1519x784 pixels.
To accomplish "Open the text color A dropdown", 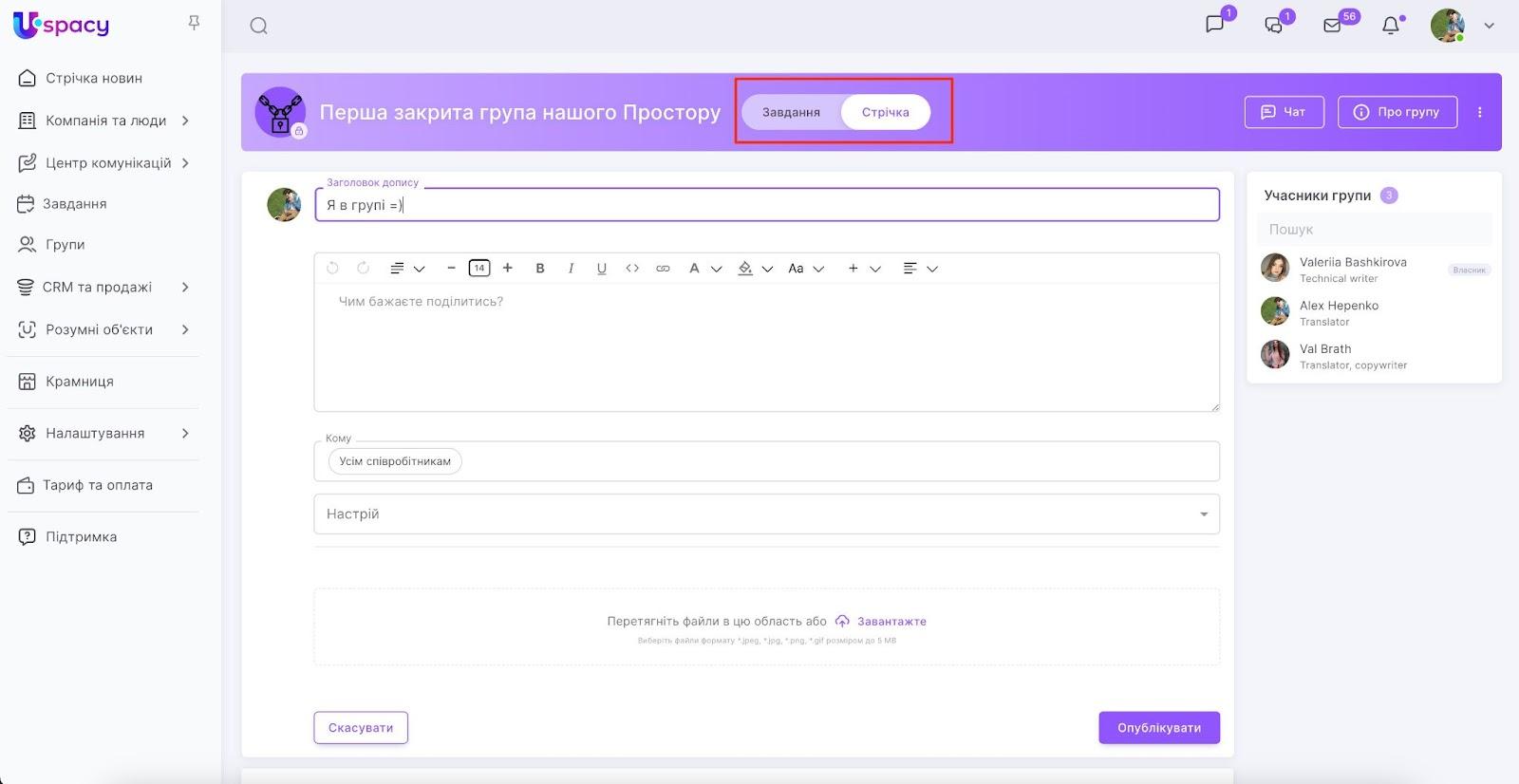I will (704, 269).
